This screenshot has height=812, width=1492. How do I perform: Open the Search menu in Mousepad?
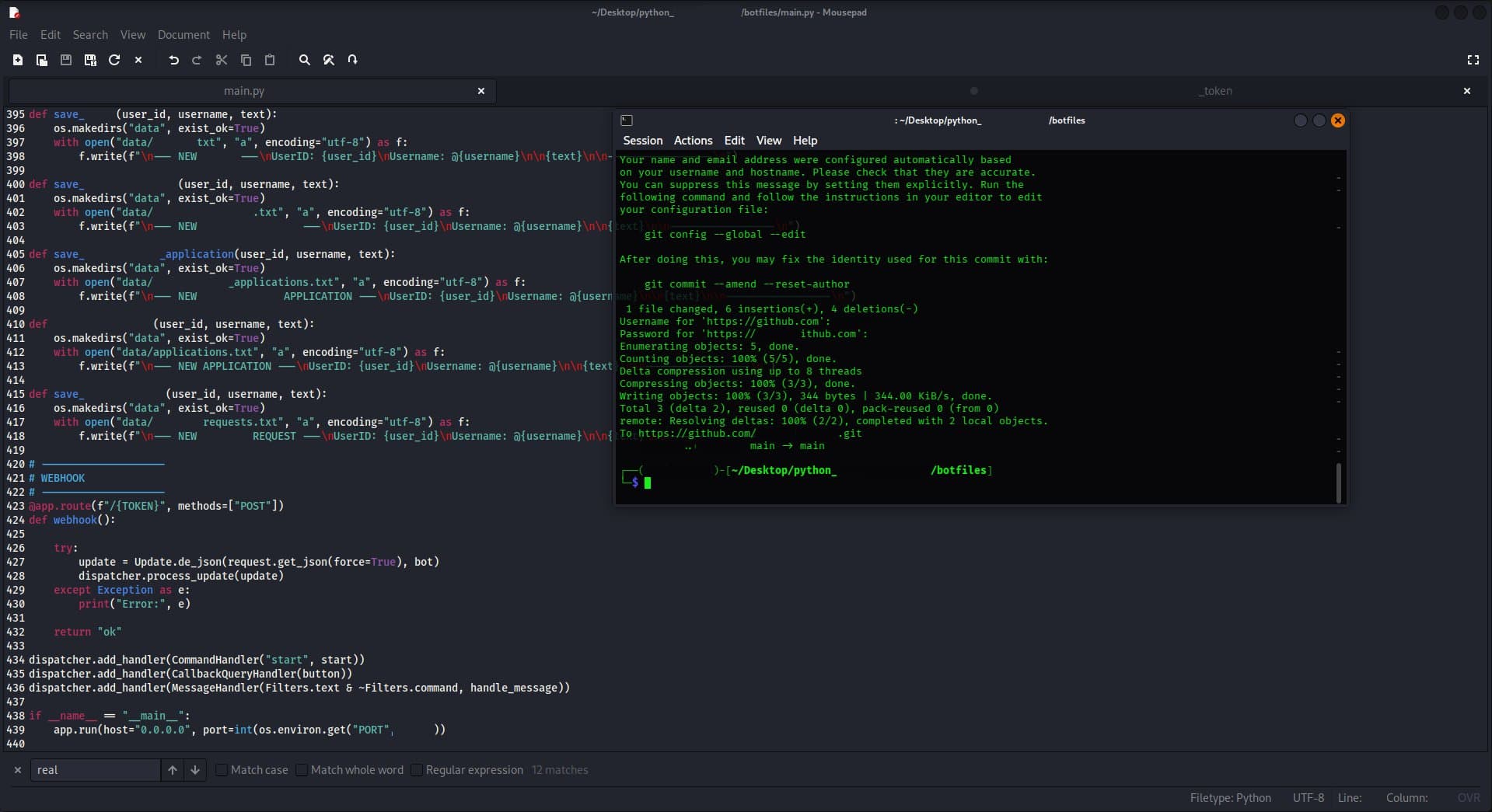click(x=90, y=35)
